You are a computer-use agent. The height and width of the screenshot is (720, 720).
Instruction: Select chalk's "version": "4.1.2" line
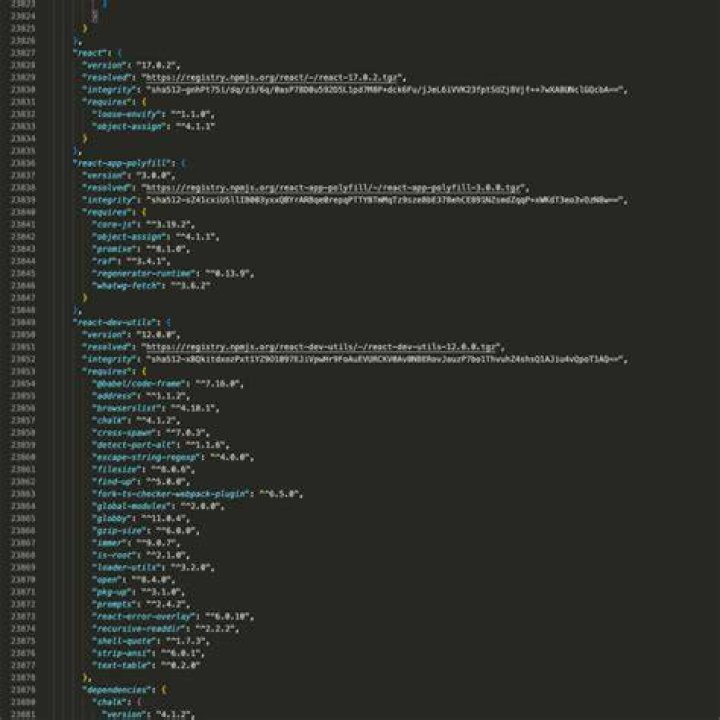click(148, 714)
